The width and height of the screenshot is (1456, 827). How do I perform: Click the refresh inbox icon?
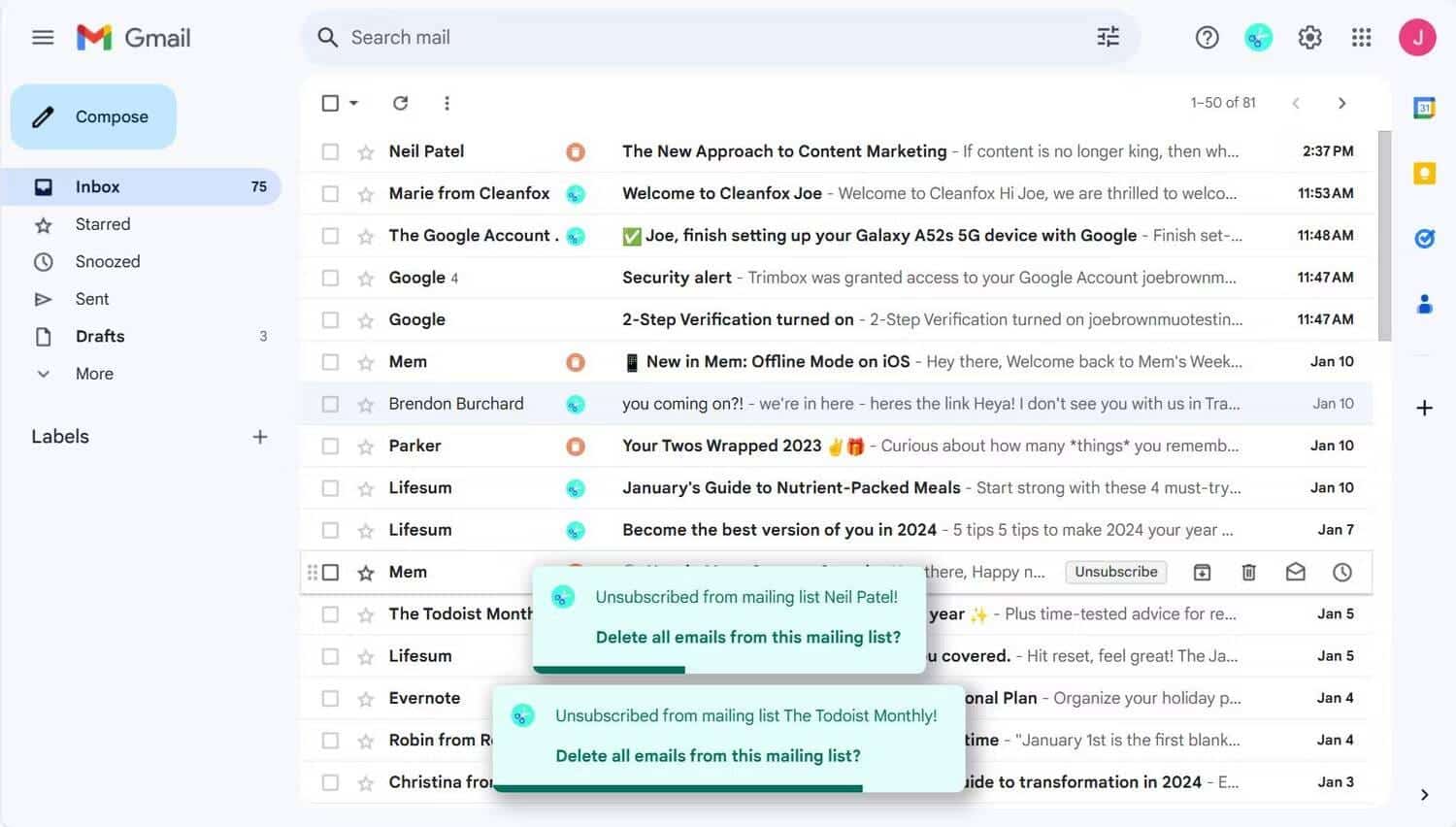[400, 103]
